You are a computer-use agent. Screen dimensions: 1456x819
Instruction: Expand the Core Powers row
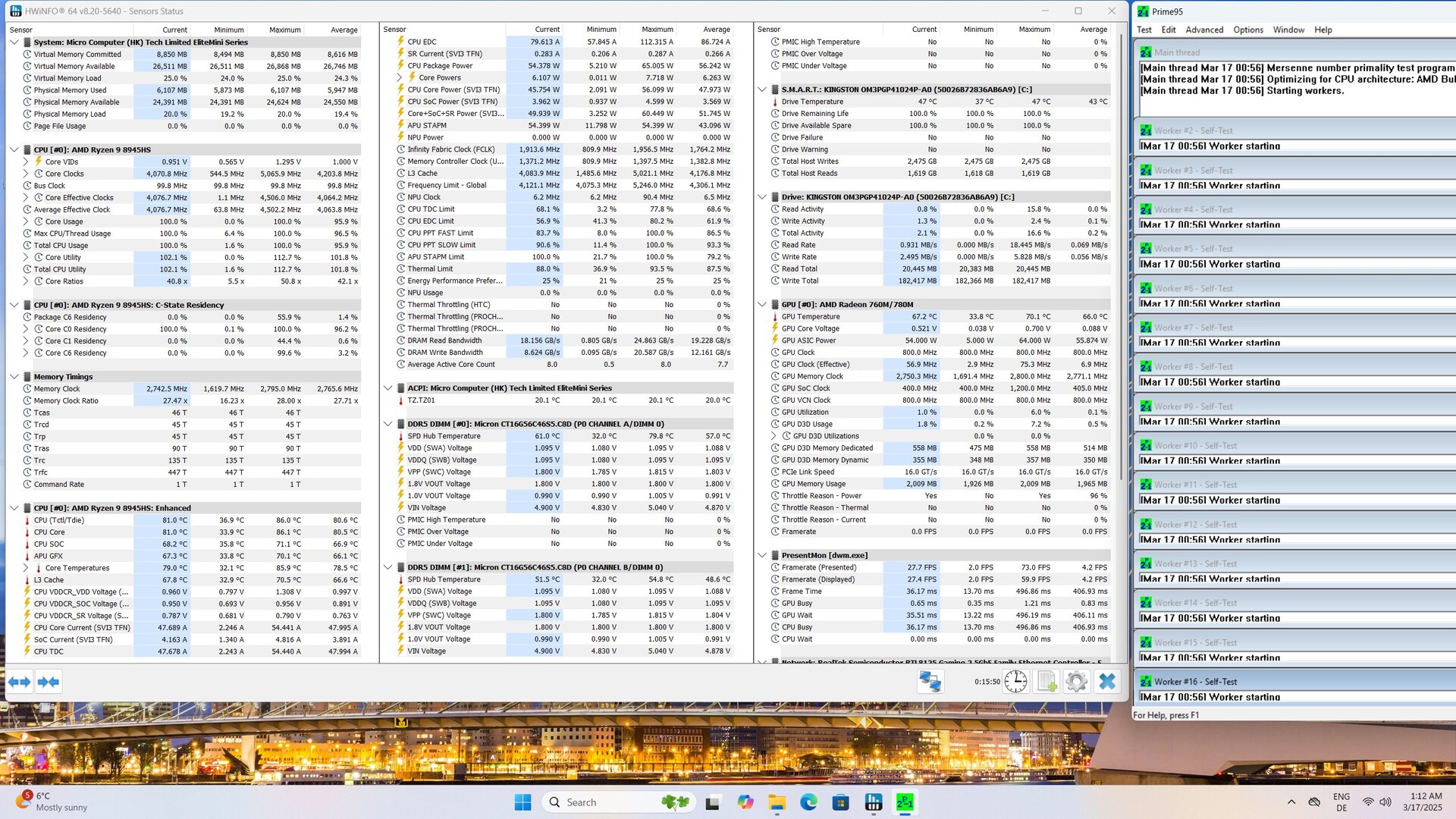pos(400,77)
